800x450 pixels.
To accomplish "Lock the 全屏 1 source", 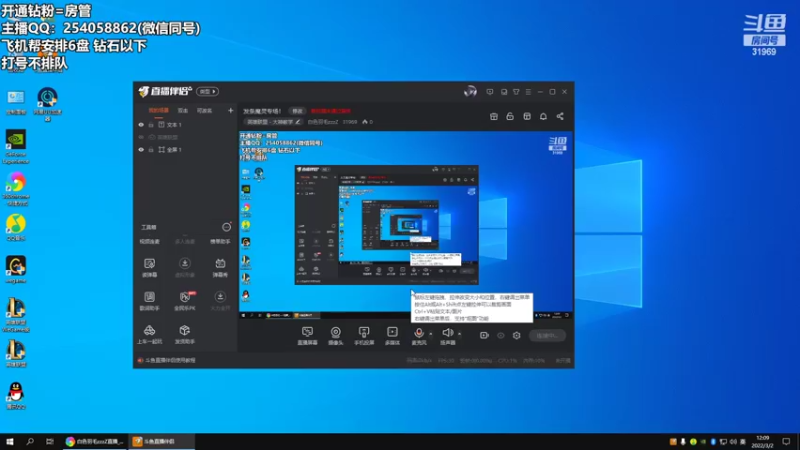I will coord(151,149).
